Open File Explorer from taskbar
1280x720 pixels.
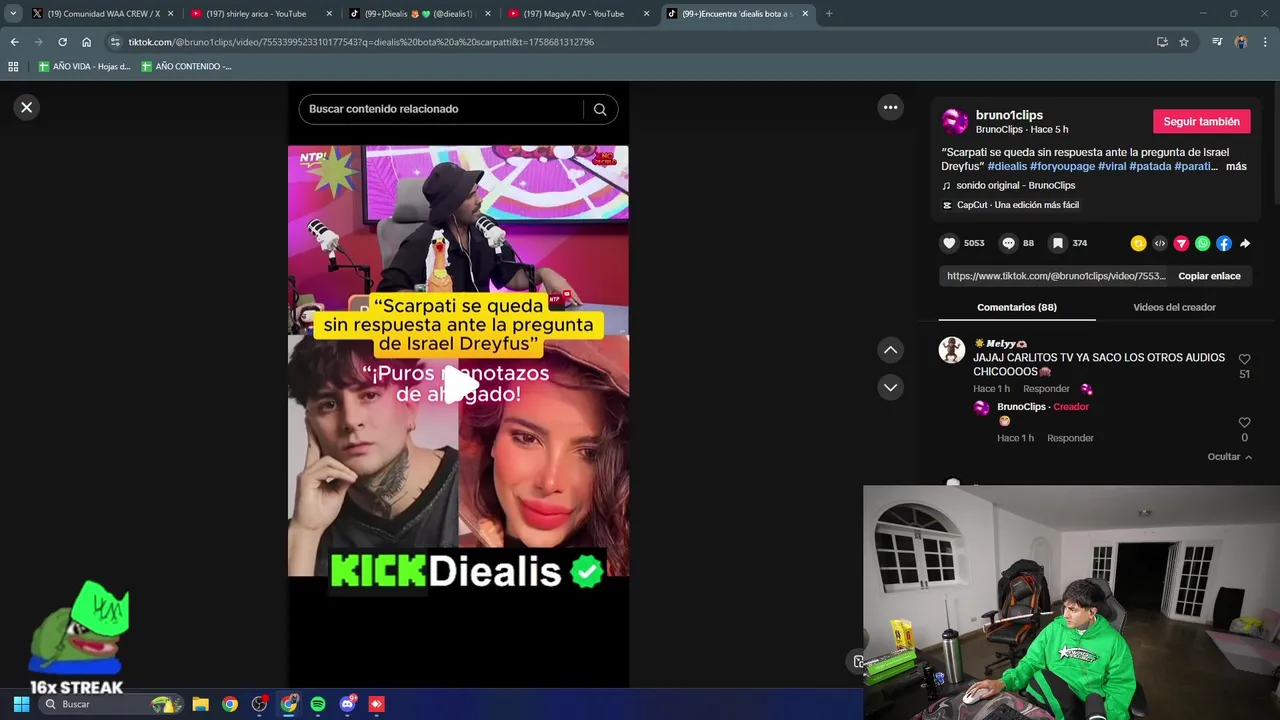point(200,704)
